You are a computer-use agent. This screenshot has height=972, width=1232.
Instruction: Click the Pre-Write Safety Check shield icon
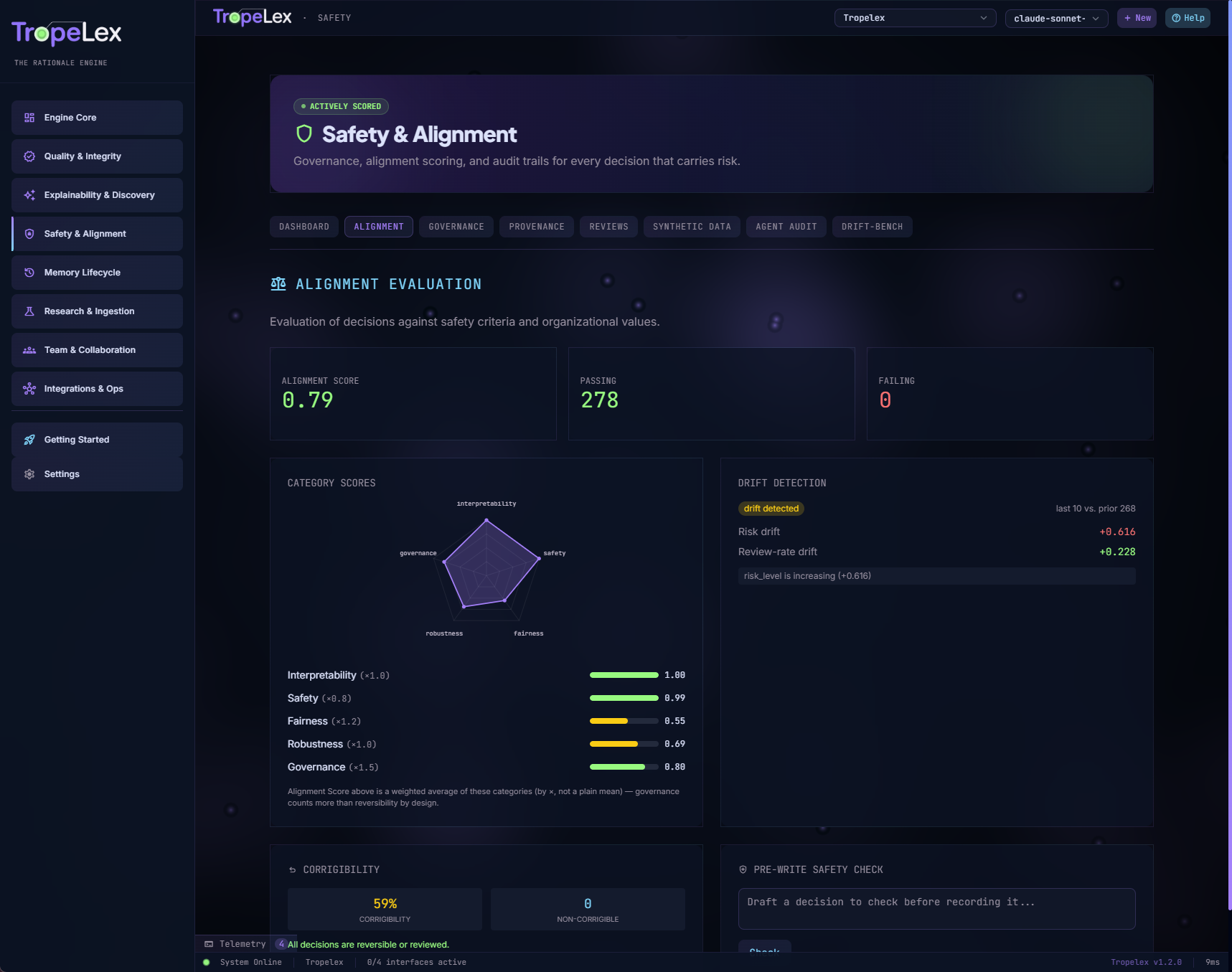(743, 869)
